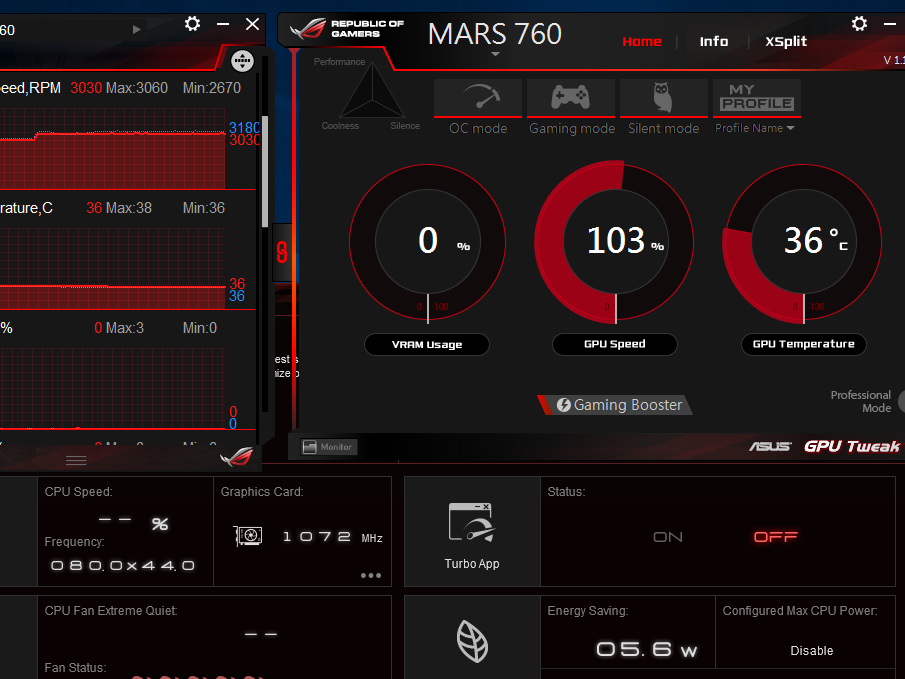
Task: Turn Turbo App status ON
Action: click(x=668, y=537)
